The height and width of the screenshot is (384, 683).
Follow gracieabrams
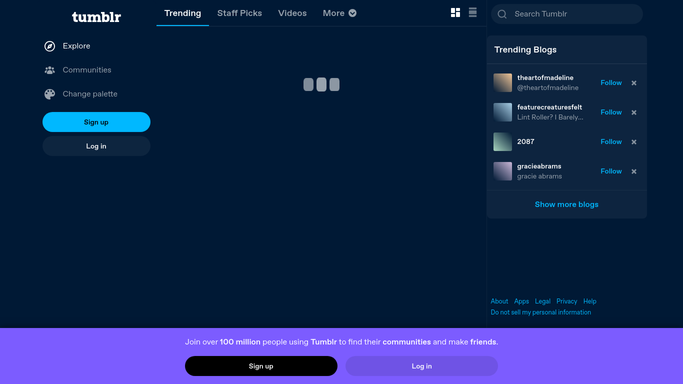tap(611, 172)
